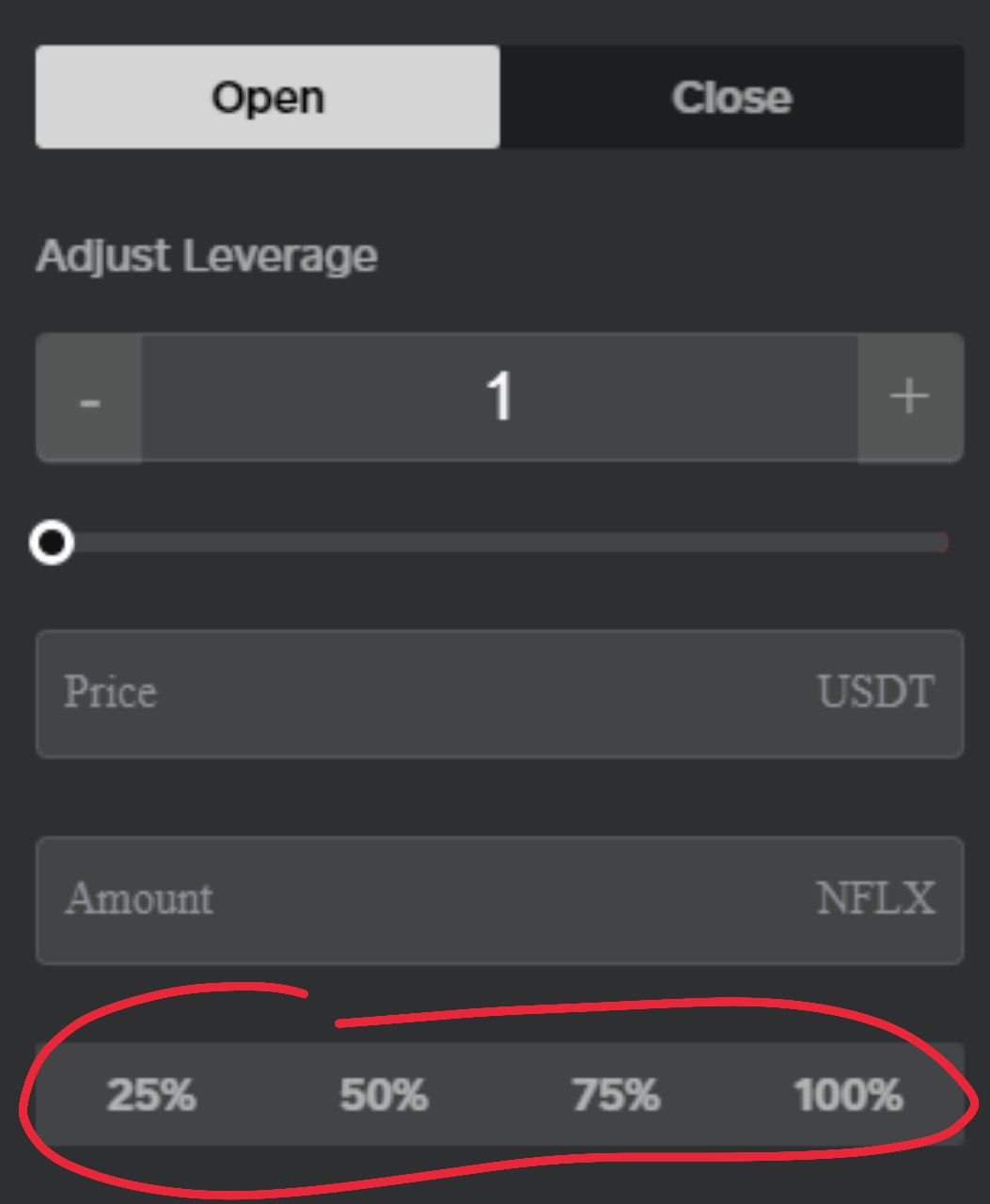Viewport: 990px width, 1204px height.
Task: Switch to the Close tab
Action: [731, 97]
